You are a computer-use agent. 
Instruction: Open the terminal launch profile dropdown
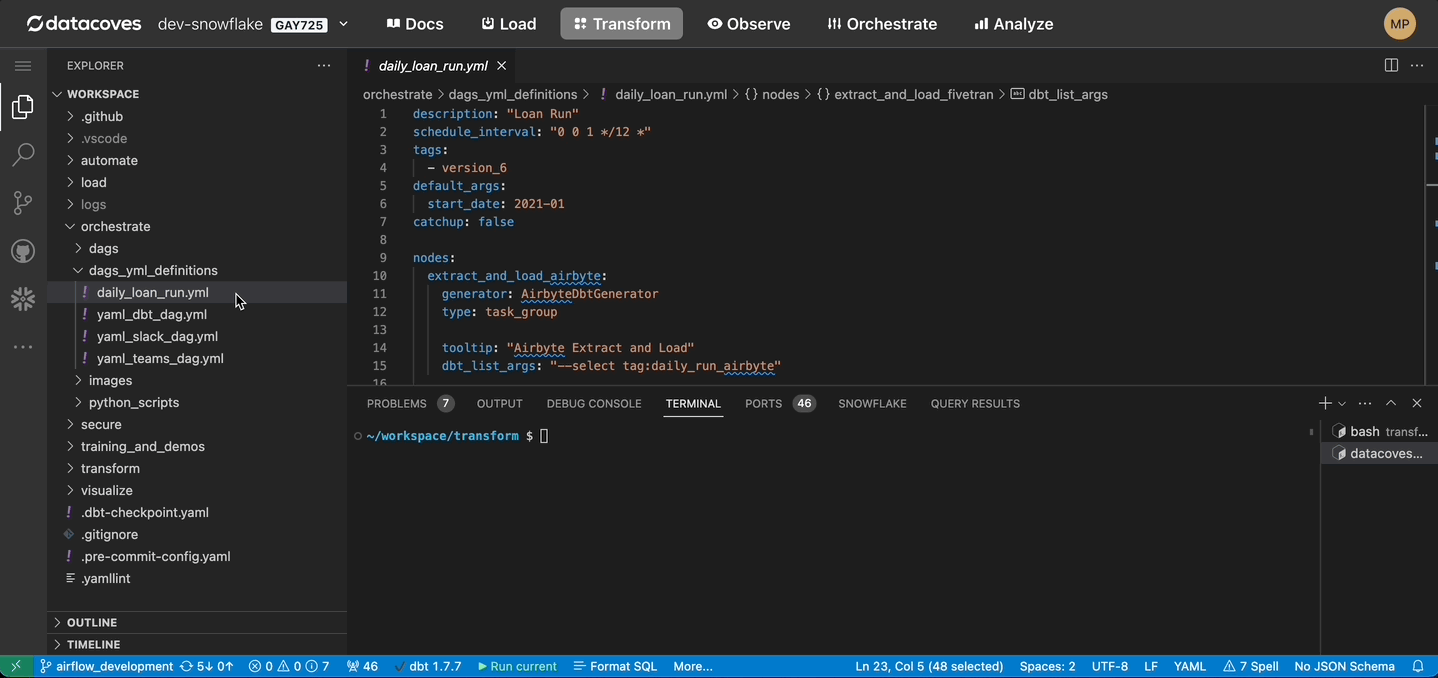pyautogui.click(x=1342, y=403)
